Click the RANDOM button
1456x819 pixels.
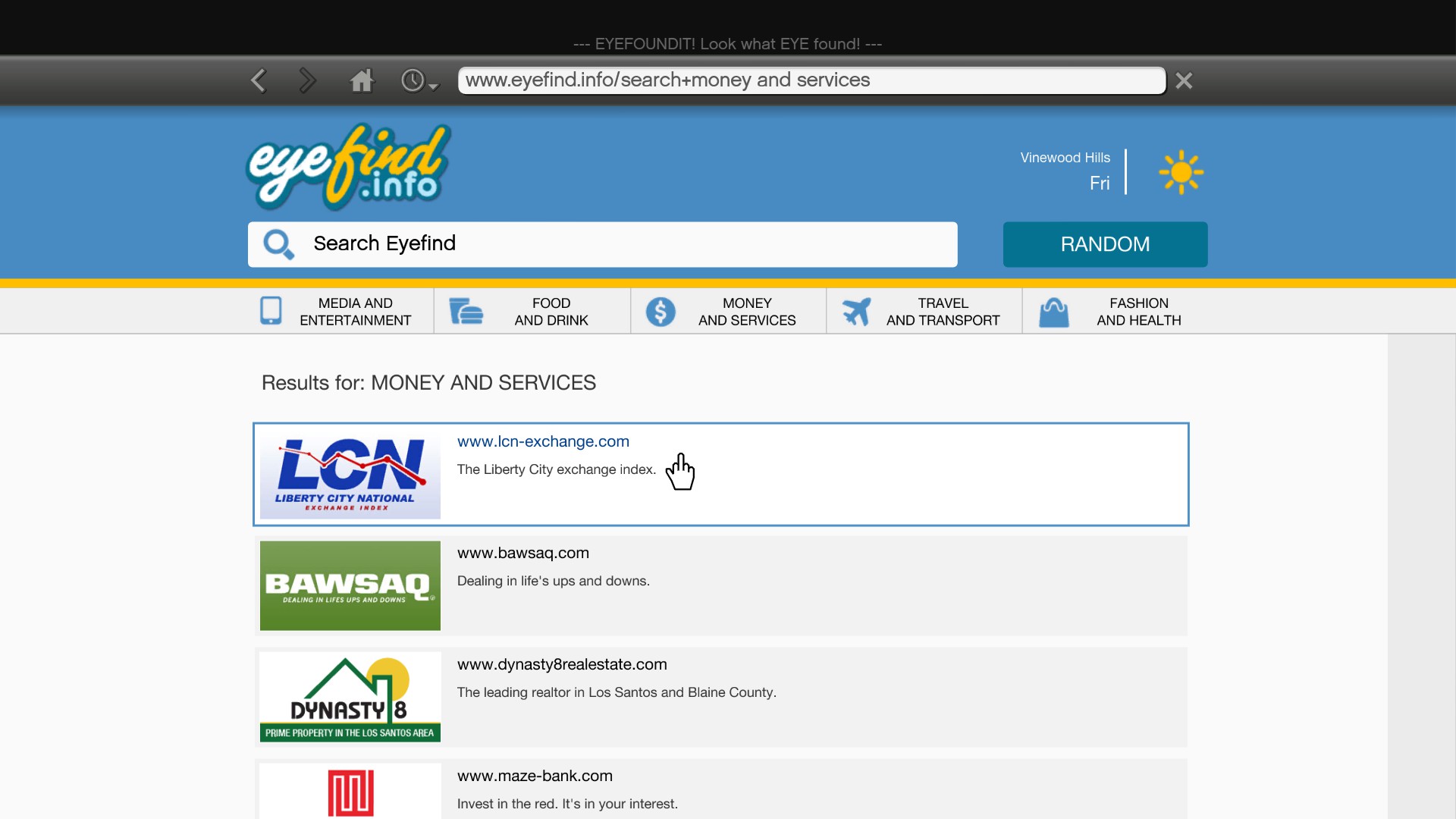point(1106,243)
